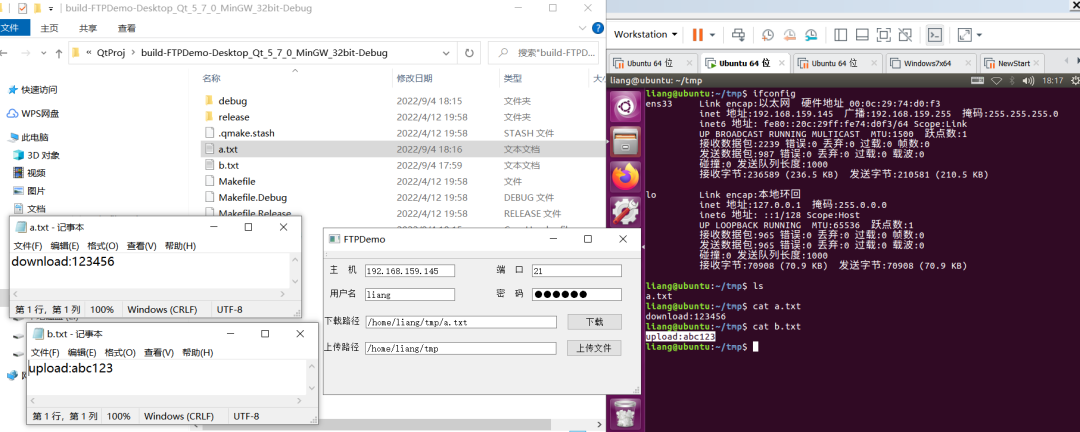Click the revert to snapshot icon
Viewport: 1080px width, 432px height.
pos(789,34)
